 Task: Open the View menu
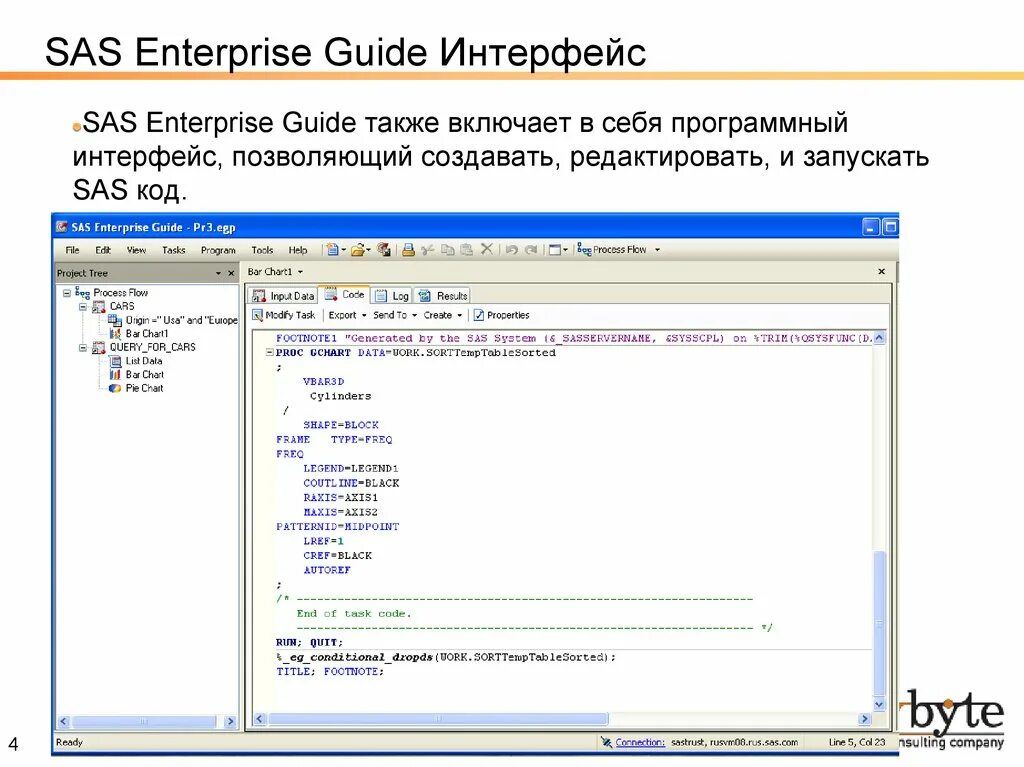(x=136, y=250)
